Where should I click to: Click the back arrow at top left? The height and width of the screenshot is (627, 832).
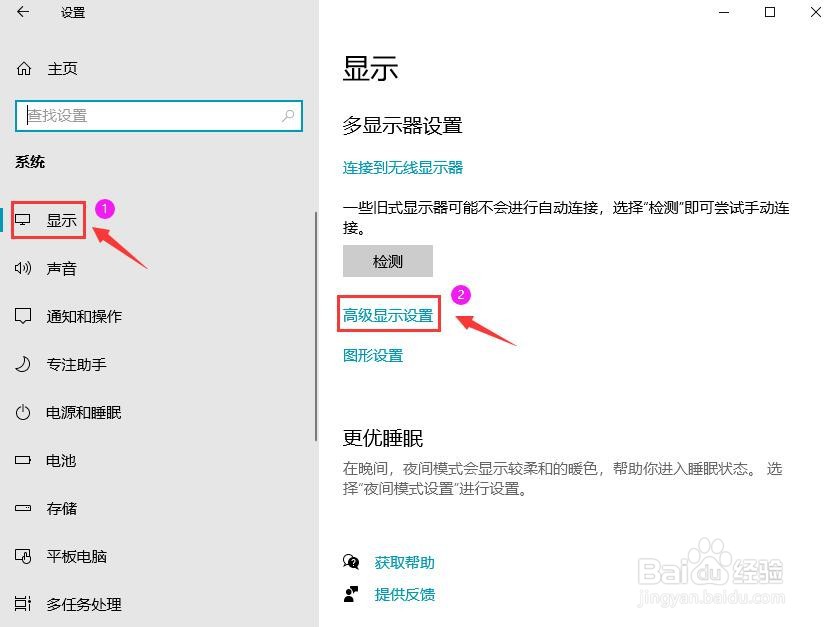(x=22, y=13)
